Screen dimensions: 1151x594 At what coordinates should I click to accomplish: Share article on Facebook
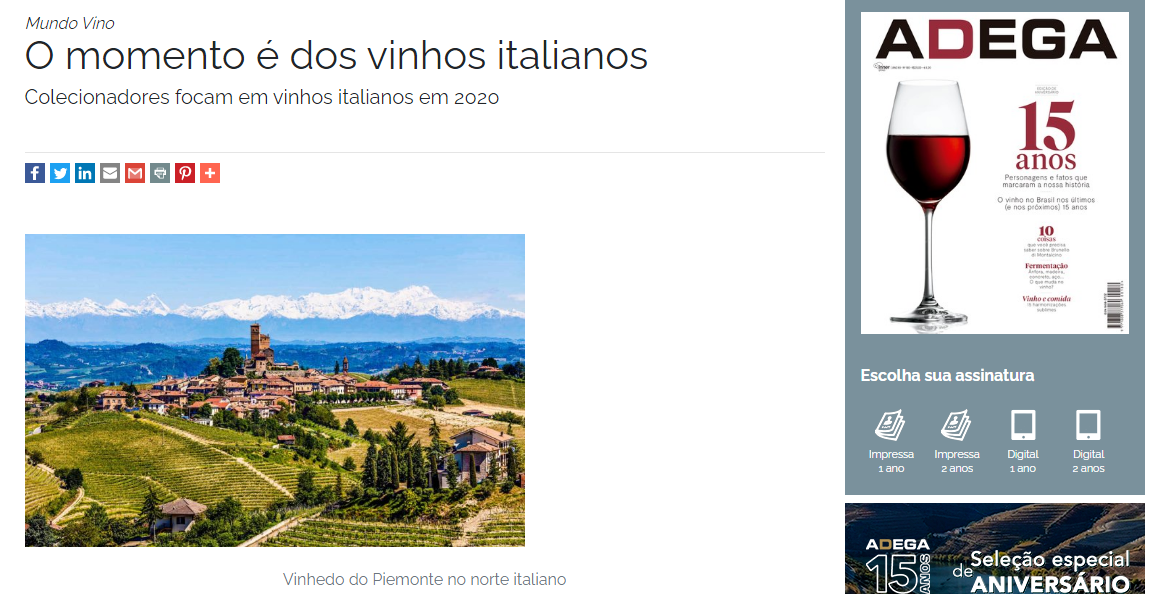pos(35,173)
